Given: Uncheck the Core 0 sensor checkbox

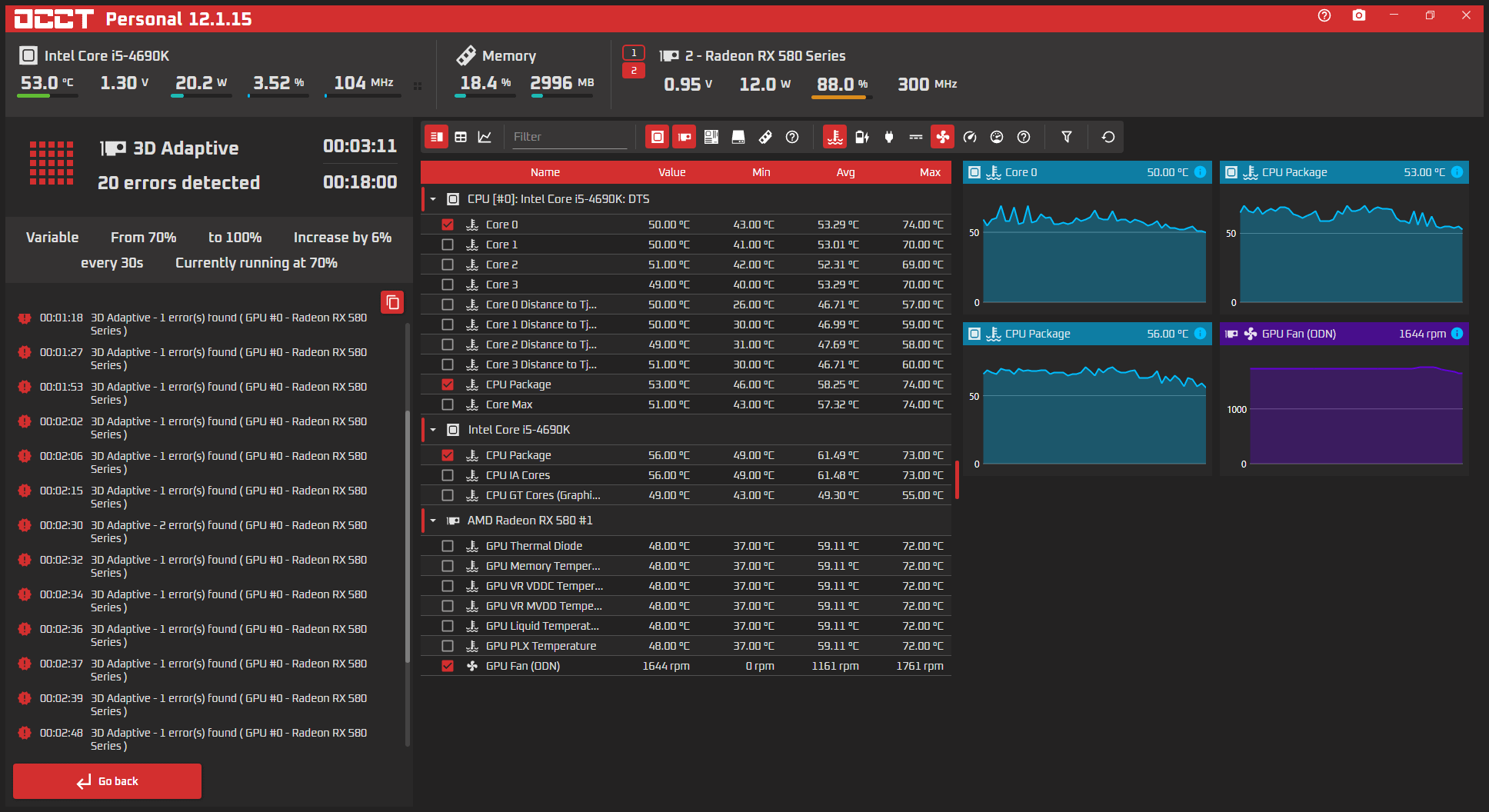Looking at the screenshot, I should point(448,225).
